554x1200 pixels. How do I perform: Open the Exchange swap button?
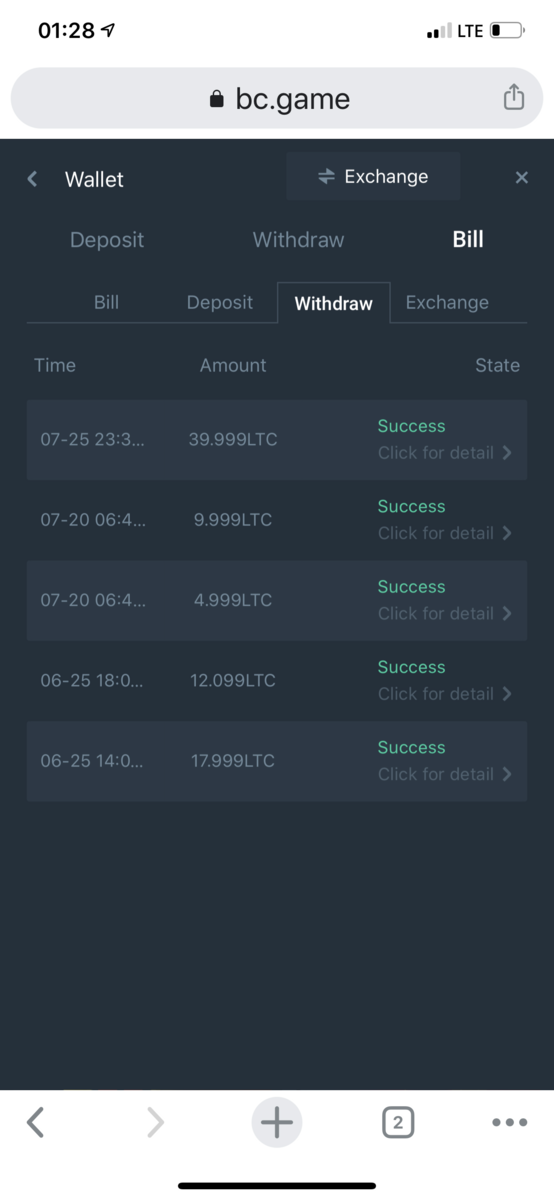coord(373,177)
